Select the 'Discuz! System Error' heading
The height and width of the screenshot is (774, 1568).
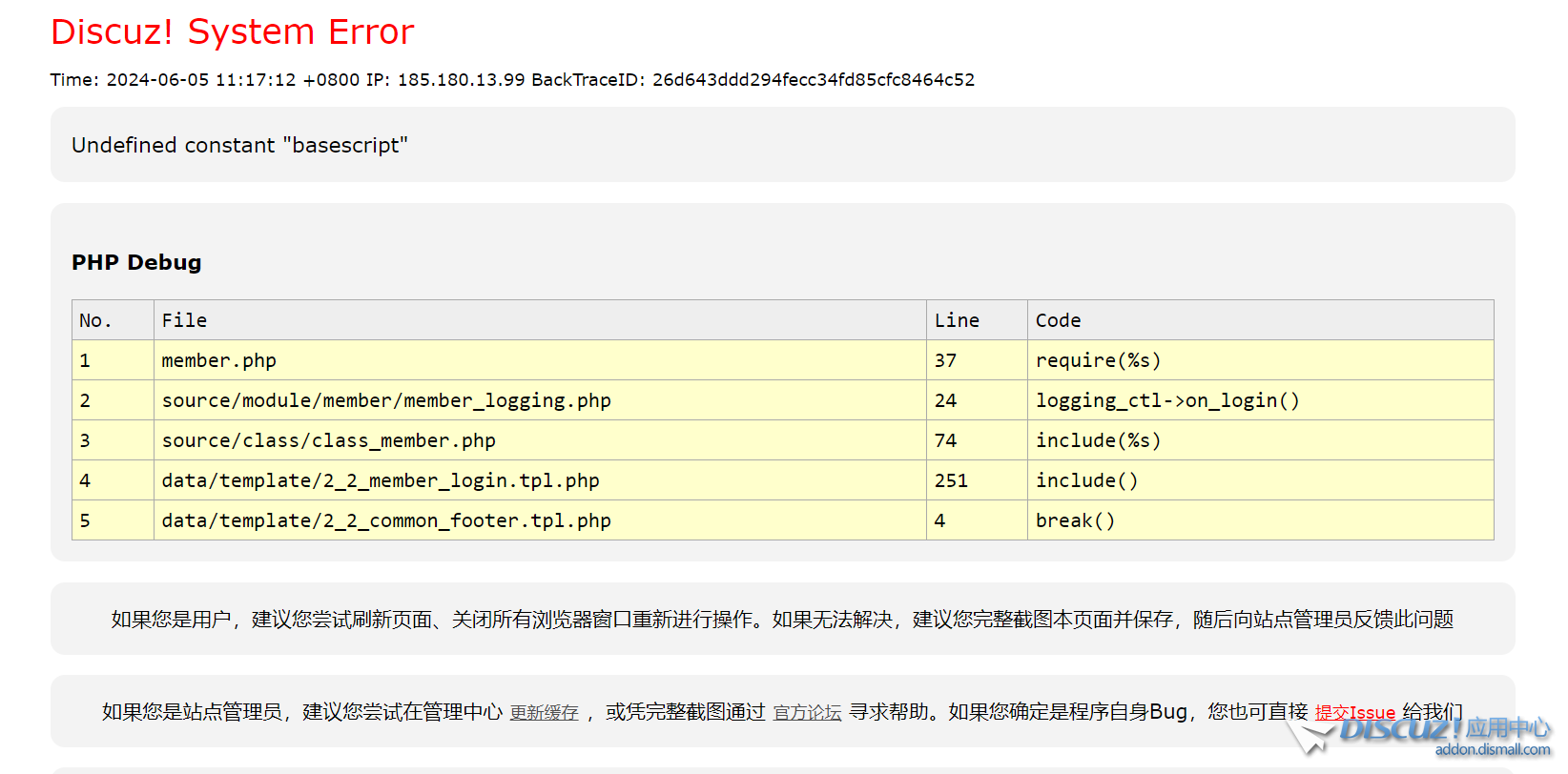click(232, 31)
